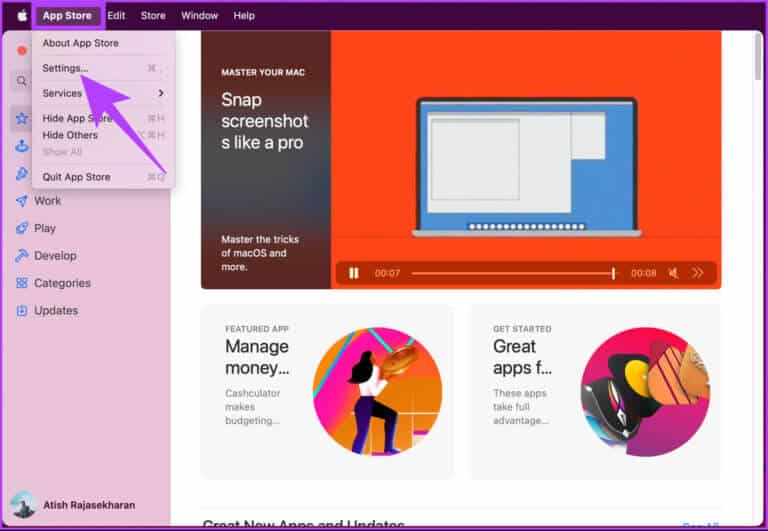
Task: Open the Help menu
Action: pos(244,16)
